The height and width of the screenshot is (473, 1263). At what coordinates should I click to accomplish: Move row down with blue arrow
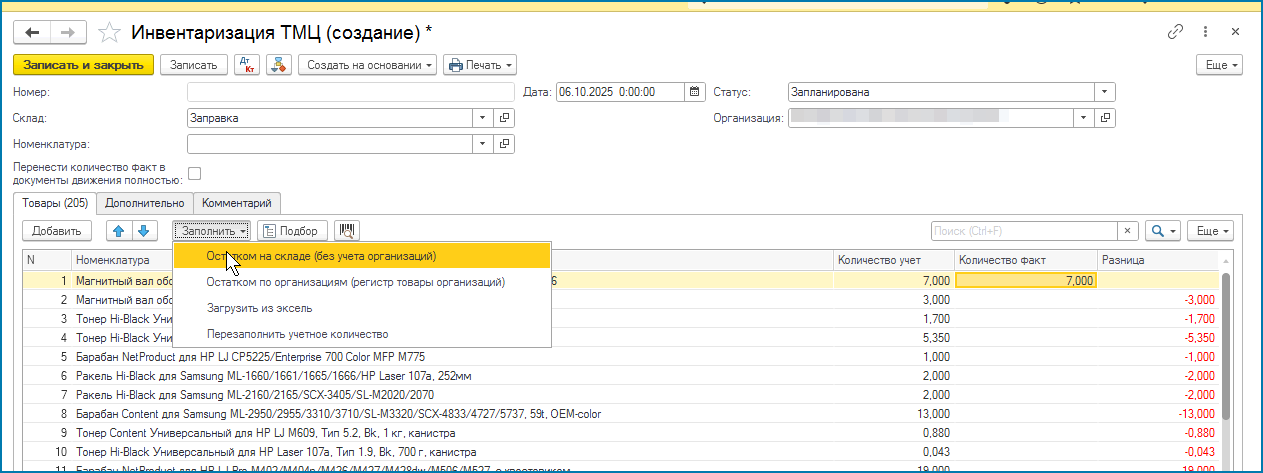tap(142, 231)
